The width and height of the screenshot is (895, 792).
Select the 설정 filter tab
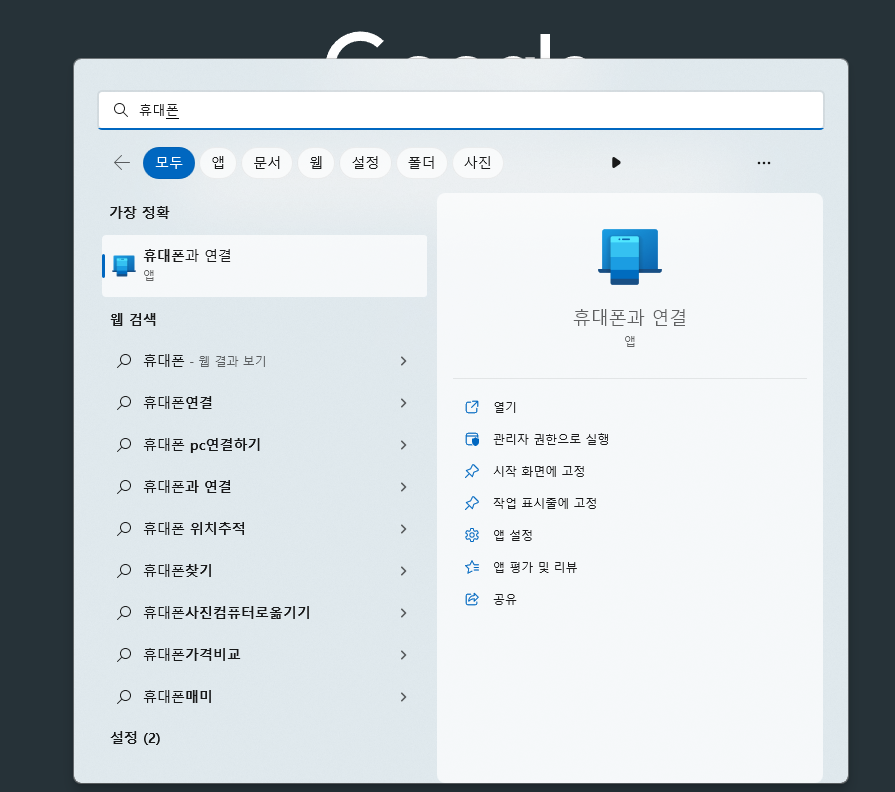(x=365, y=163)
